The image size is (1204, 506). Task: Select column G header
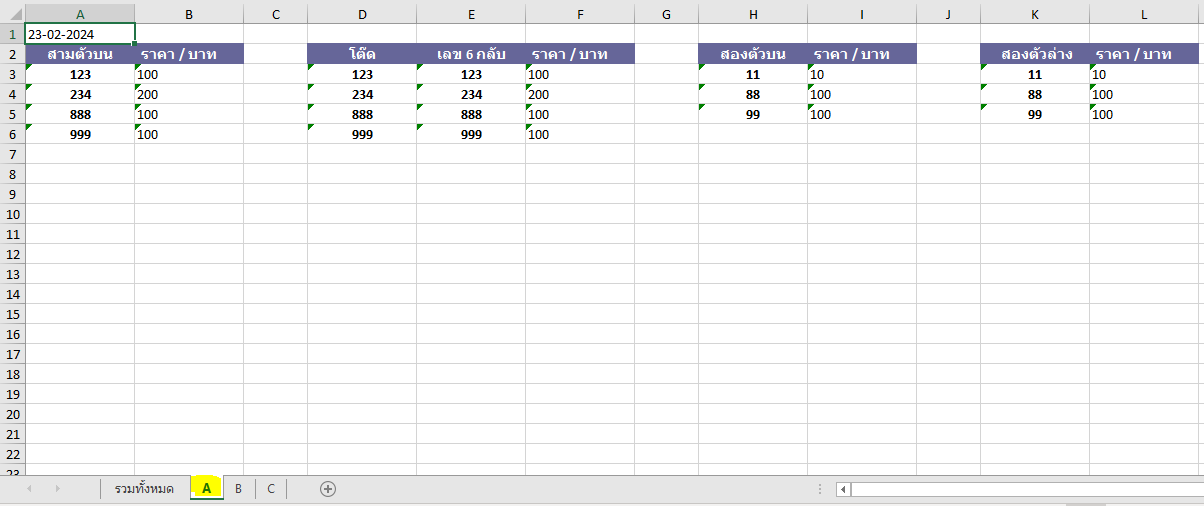(x=666, y=13)
